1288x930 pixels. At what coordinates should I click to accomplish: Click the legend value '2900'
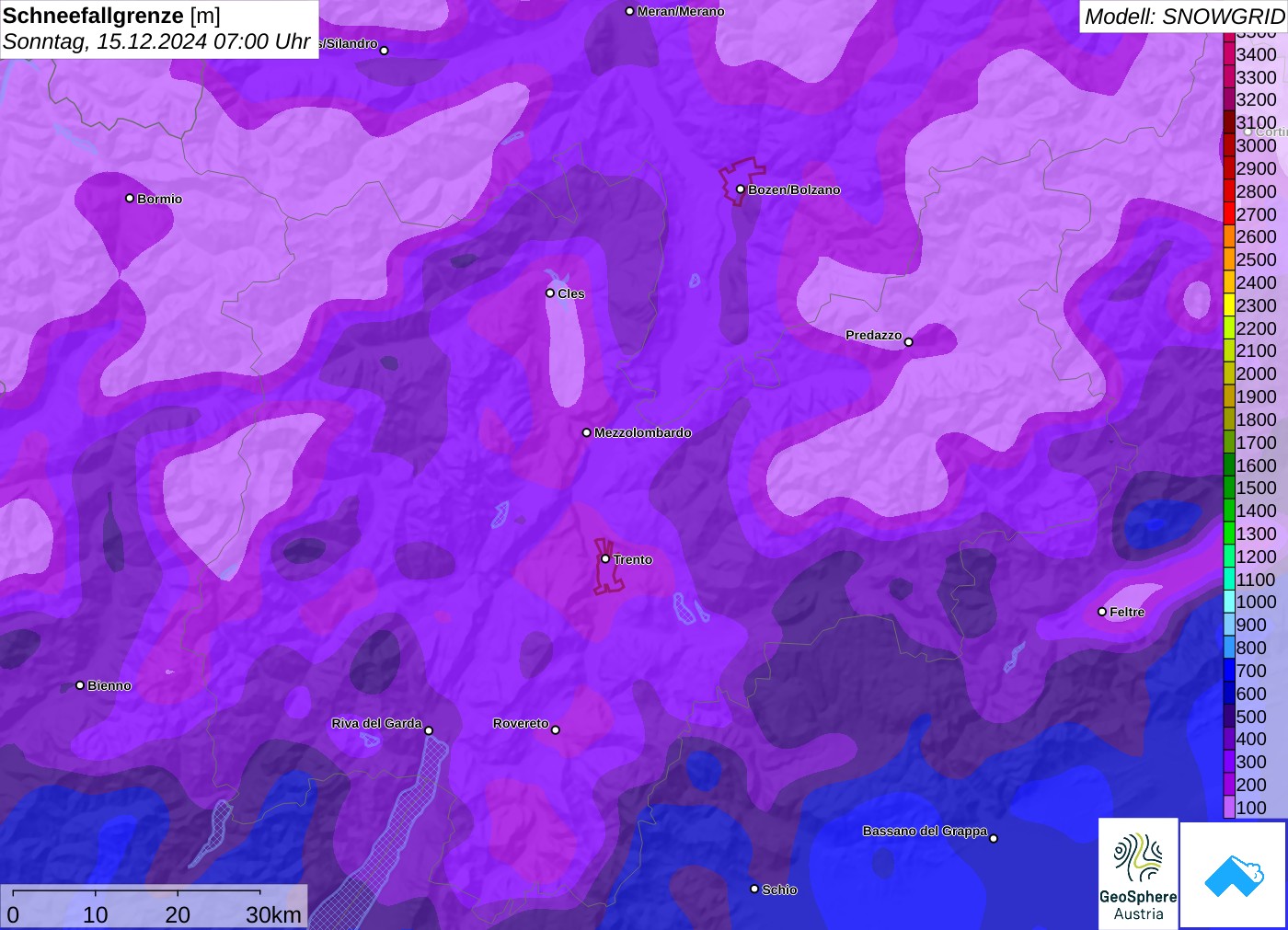(1257, 168)
